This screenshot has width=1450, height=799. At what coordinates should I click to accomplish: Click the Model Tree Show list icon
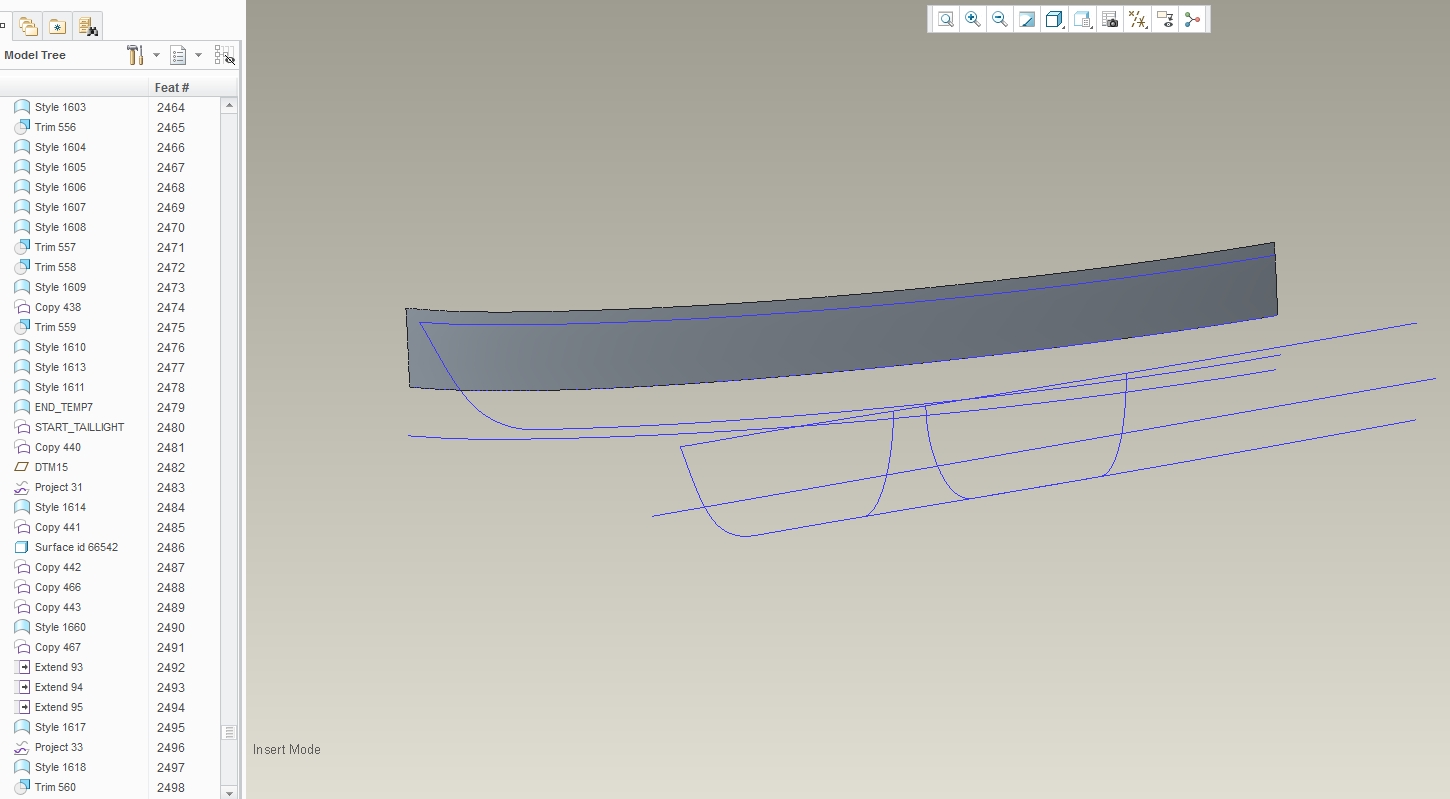coord(178,55)
